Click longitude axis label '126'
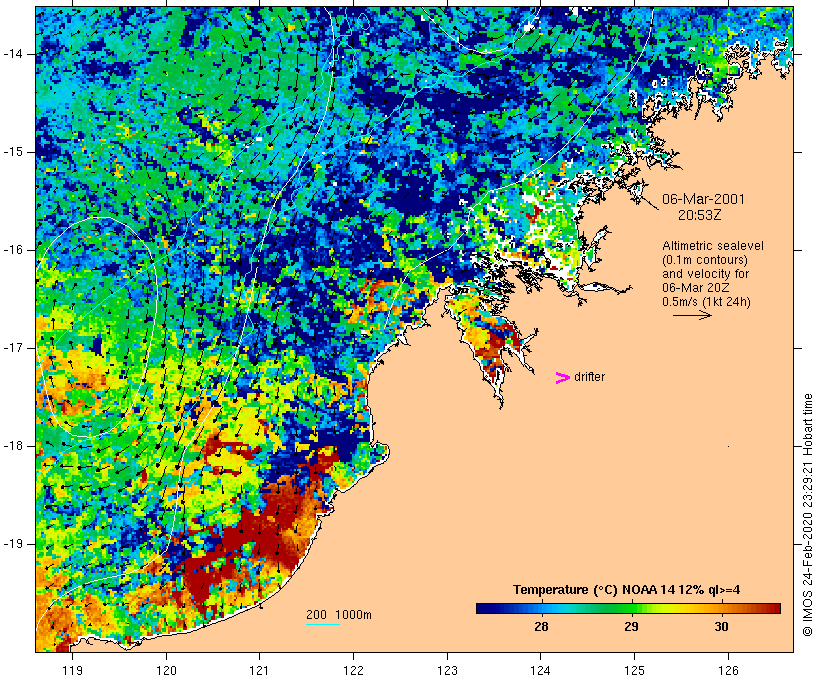Image resolution: width=820 pixels, height=680 pixels. coord(728,670)
